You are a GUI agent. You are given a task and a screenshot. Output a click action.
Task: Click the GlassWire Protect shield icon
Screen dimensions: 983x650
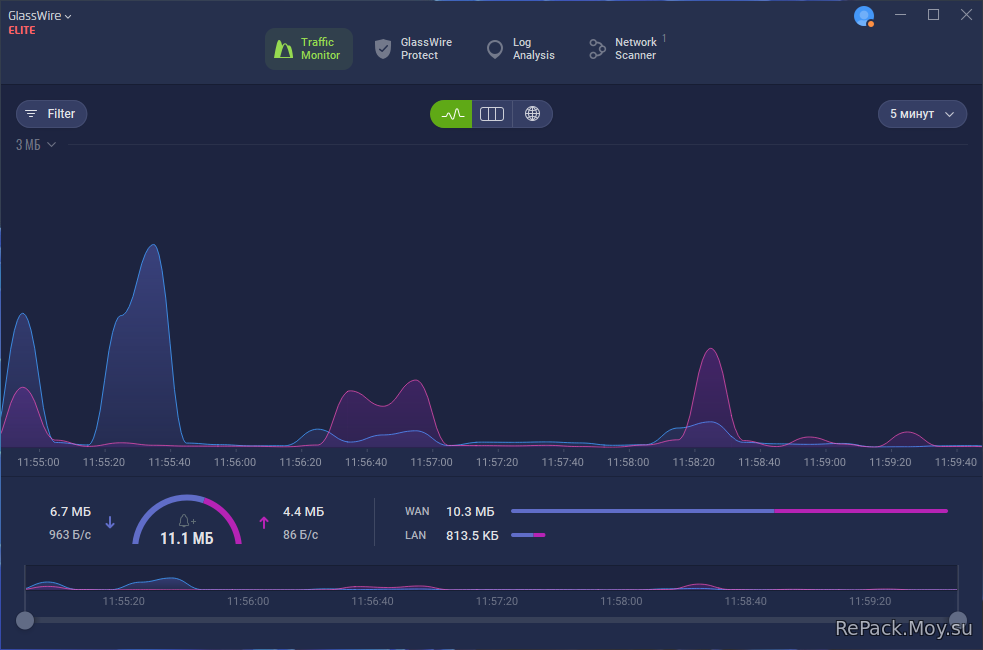383,49
